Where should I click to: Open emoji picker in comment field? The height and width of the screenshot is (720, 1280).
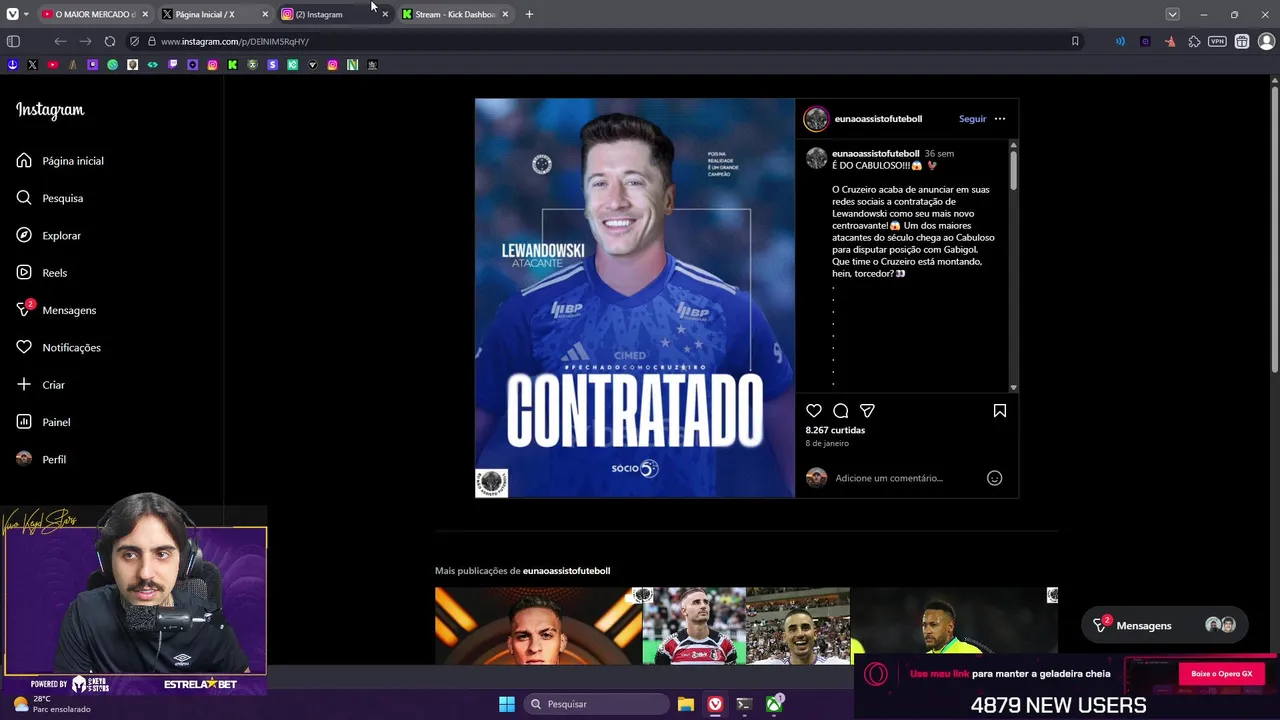(x=994, y=478)
